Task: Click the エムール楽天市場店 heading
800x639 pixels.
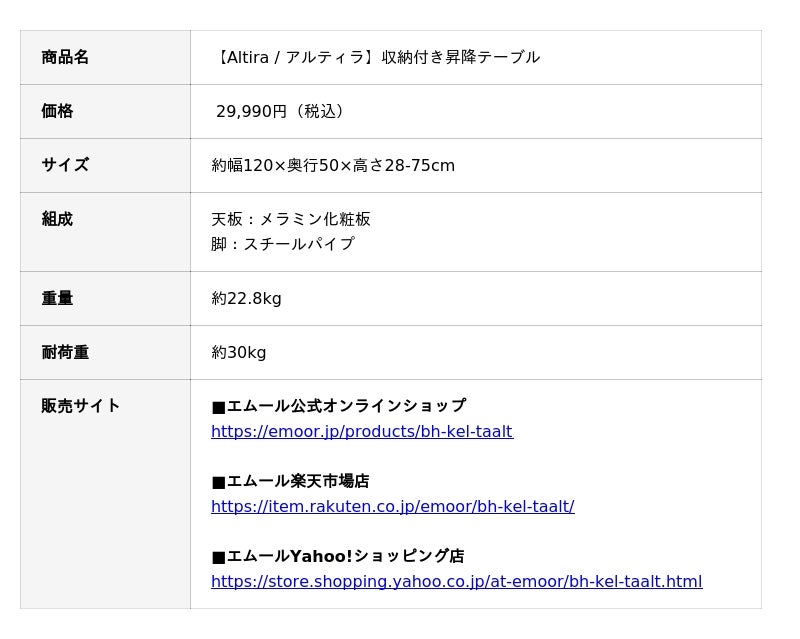Action: coord(290,481)
